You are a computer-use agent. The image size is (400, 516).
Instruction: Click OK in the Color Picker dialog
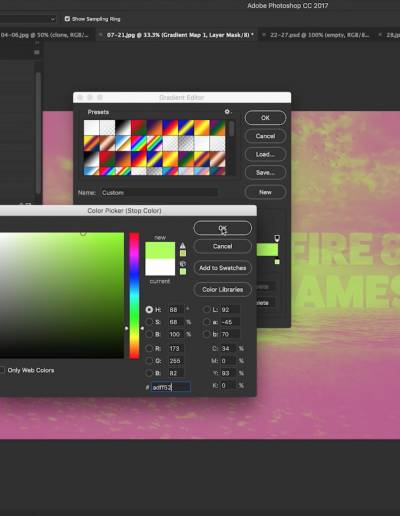click(x=223, y=228)
